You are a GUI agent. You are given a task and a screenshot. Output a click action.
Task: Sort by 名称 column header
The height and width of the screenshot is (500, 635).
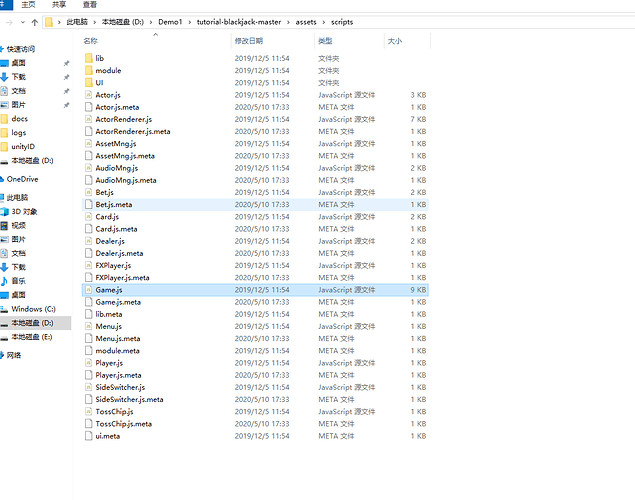[91, 41]
